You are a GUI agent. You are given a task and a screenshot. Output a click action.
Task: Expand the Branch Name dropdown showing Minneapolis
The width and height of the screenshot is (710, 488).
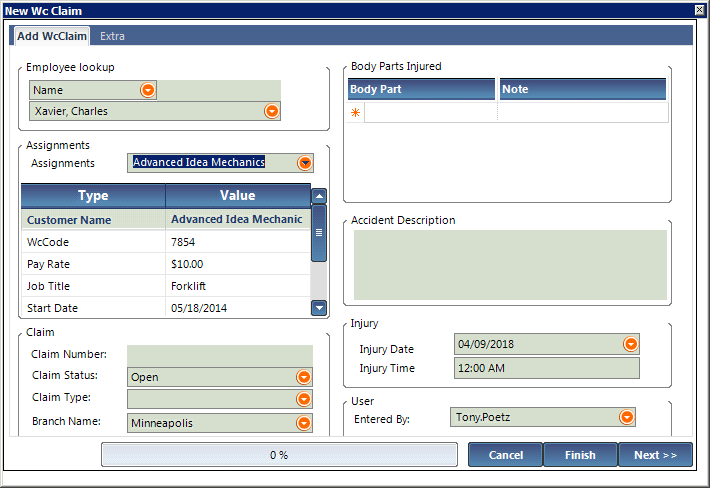(304, 423)
